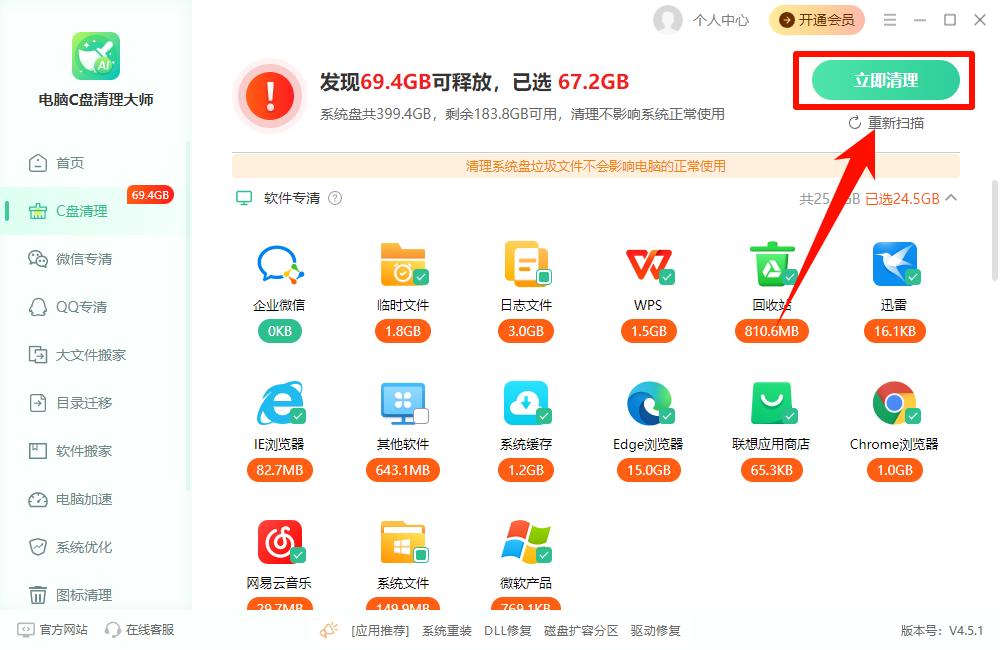Open the 网易云音乐 icon
The image size is (1000, 650).
(x=280, y=542)
